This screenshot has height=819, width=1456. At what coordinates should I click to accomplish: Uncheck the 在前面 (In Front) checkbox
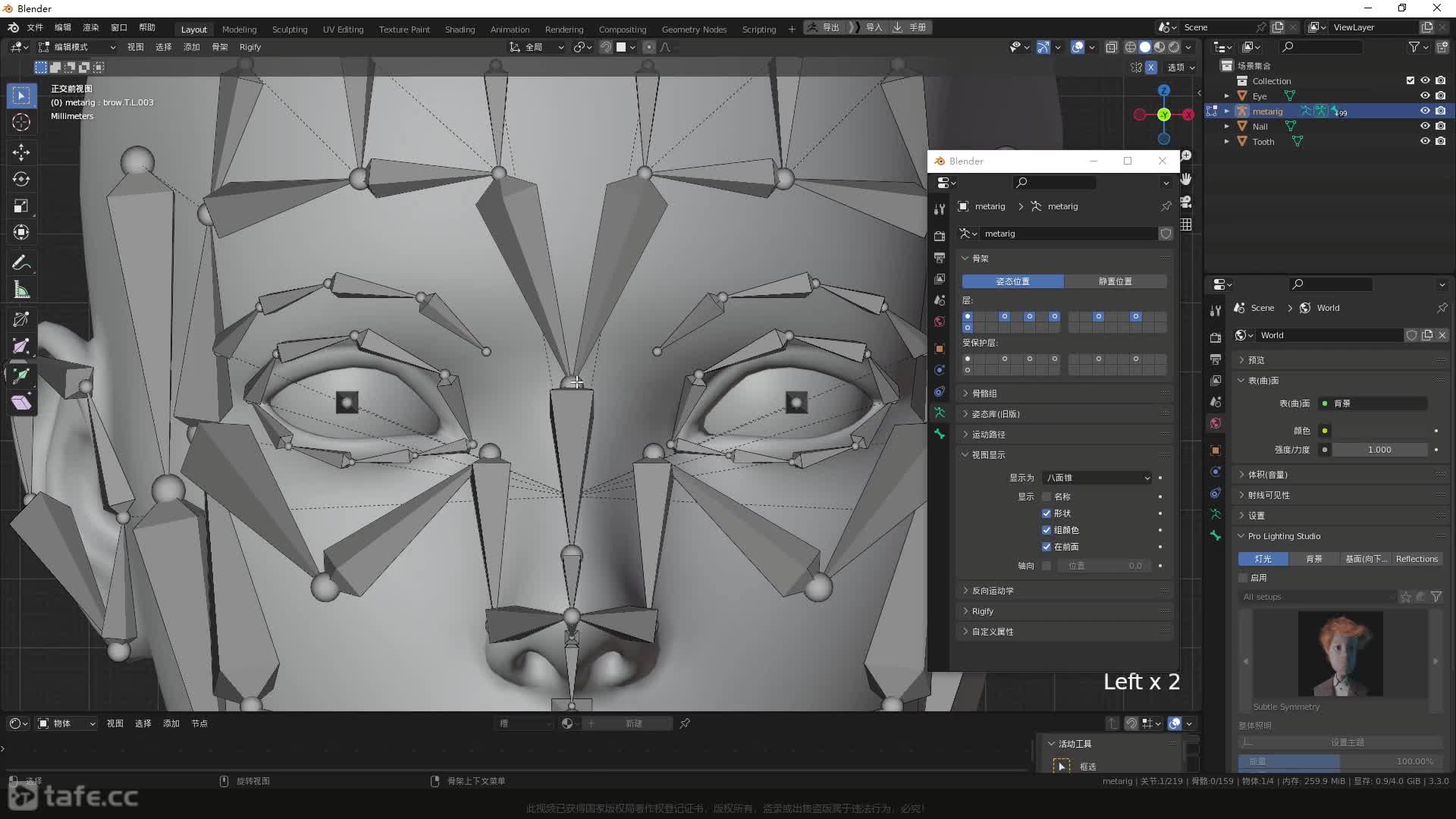tap(1046, 547)
